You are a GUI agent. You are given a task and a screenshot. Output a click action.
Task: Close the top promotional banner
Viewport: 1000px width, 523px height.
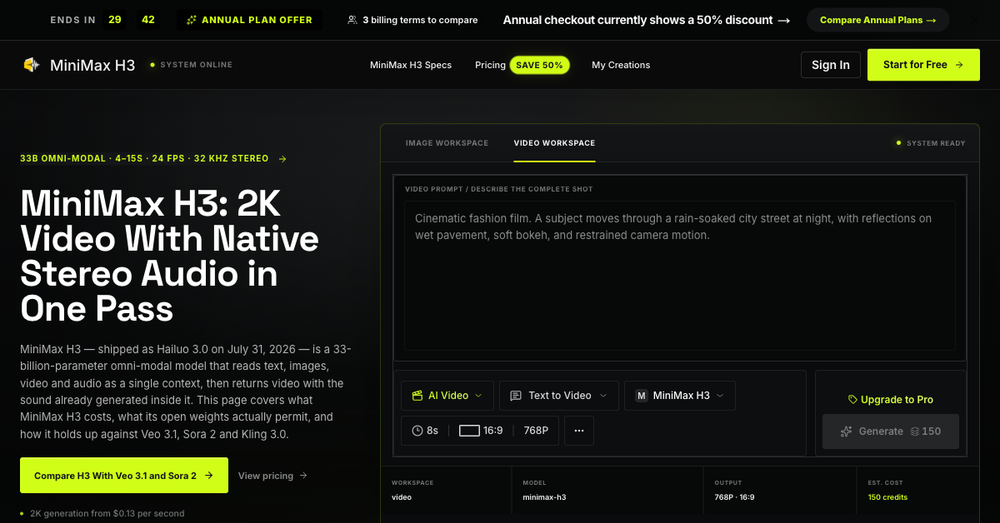[x=974, y=20]
